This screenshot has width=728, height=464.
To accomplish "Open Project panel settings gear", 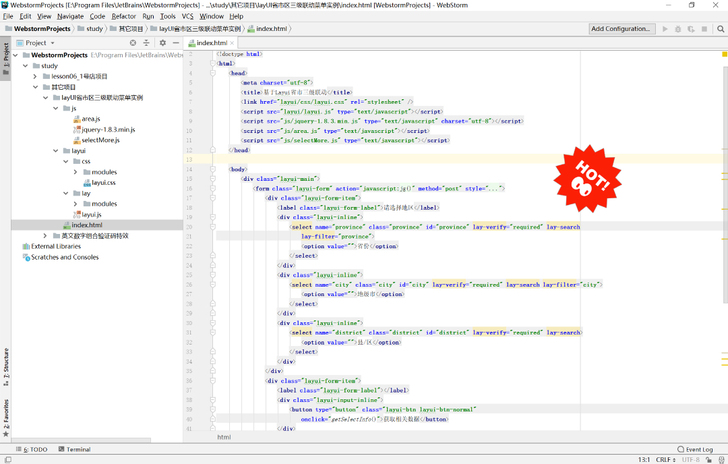I will tap(162, 43).
